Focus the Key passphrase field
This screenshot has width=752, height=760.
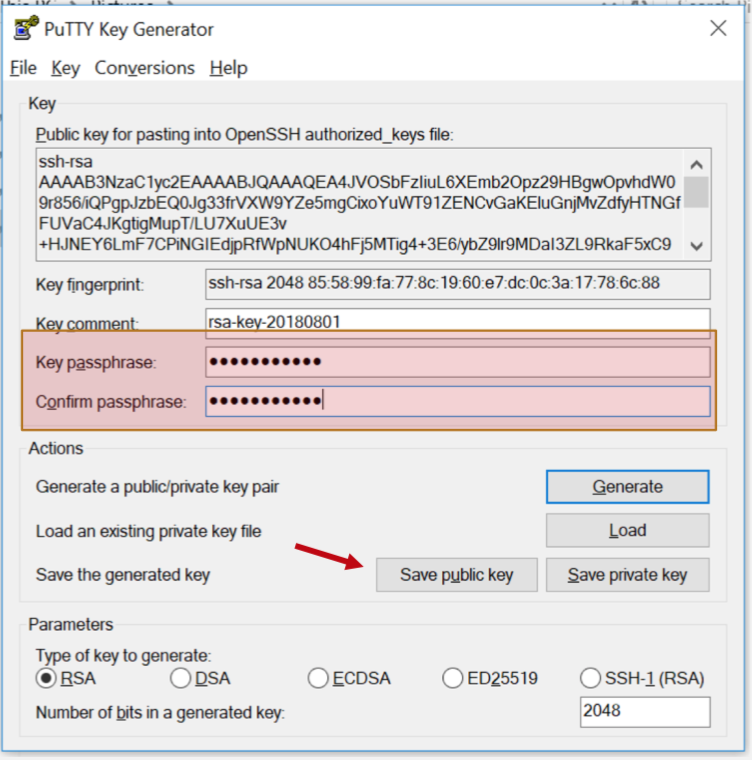[457, 362]
